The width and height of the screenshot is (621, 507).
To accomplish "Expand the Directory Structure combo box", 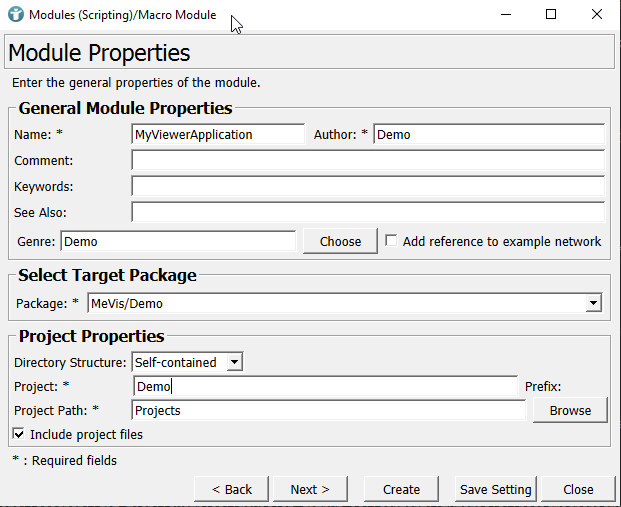I will coord(234,362).
